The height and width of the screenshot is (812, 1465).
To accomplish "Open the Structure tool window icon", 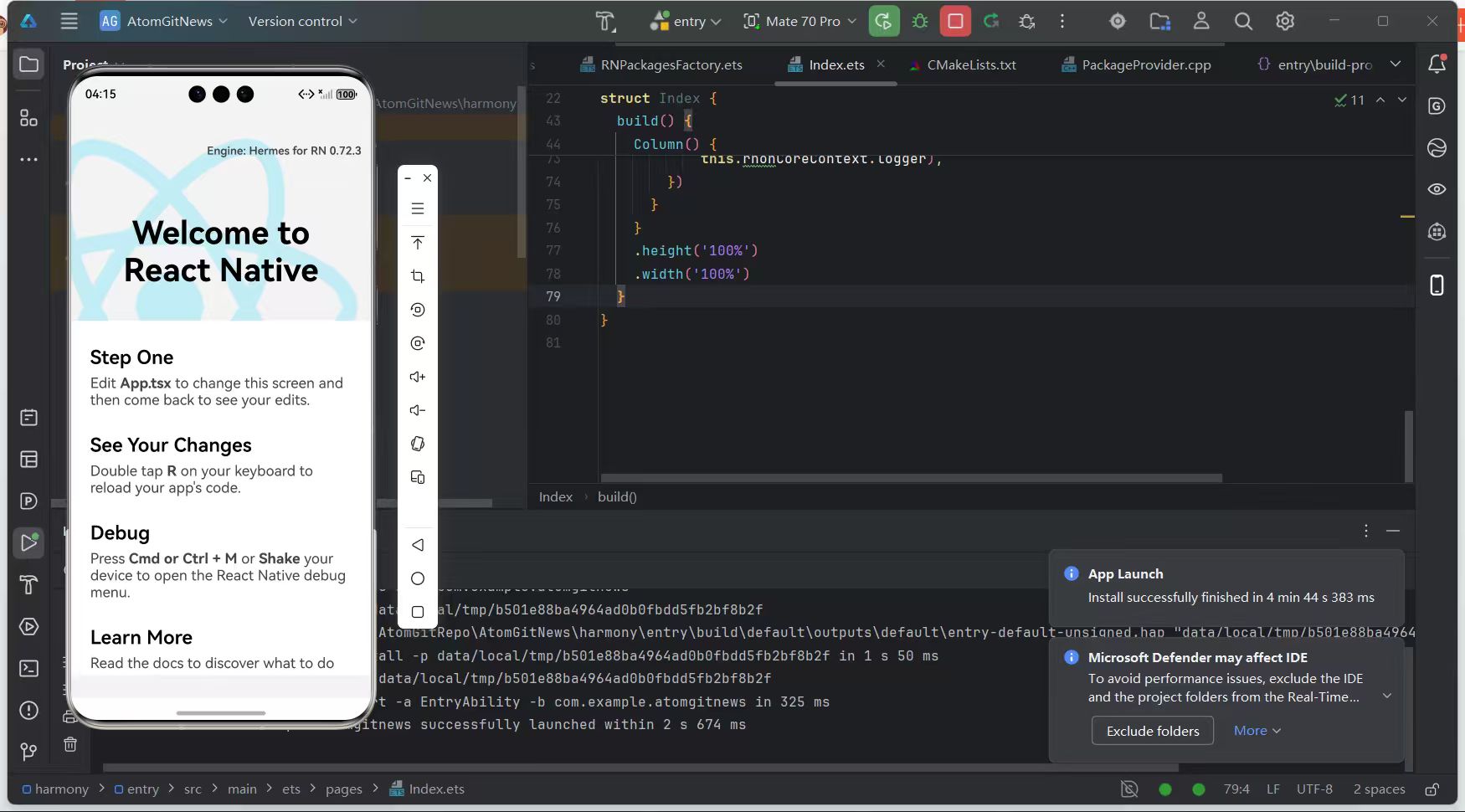I will (x=29, y=118).
